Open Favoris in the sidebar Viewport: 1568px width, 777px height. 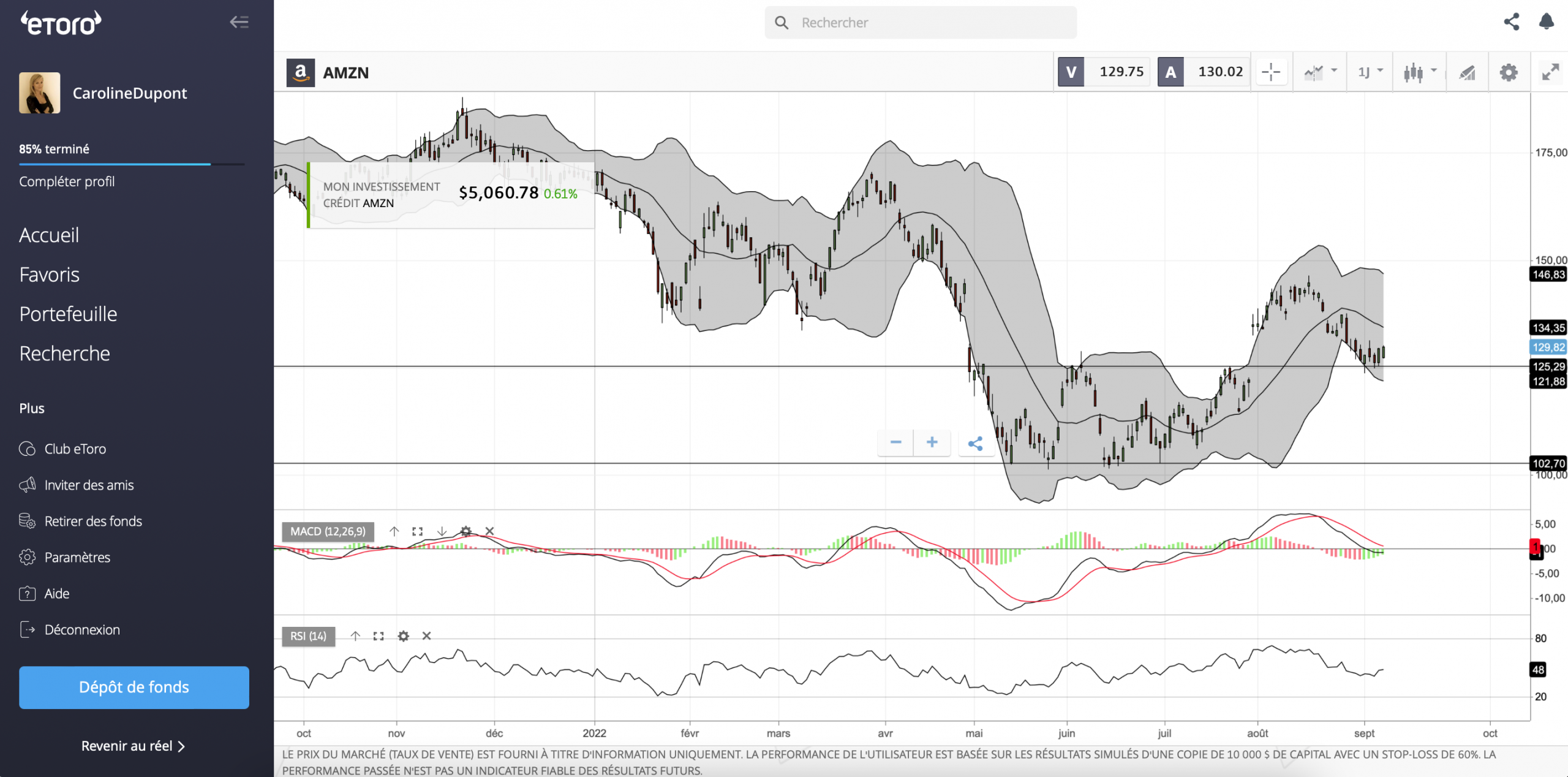(x=50, y=275)
